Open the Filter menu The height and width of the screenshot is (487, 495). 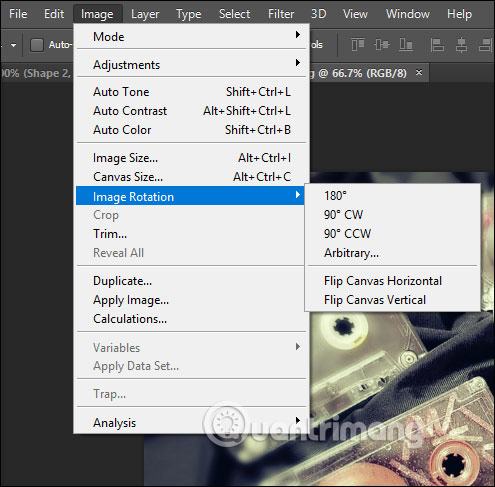(x=281, y=14)
